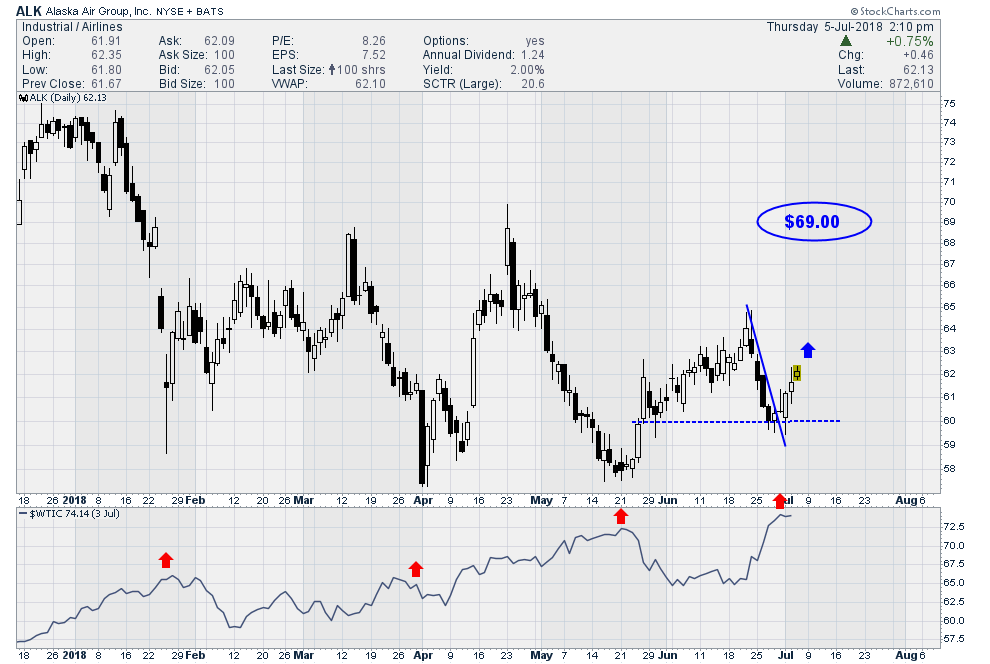Click the green up-triangle change indicator
The width and height of the screenshot is (990, 664).
[846, 41]
